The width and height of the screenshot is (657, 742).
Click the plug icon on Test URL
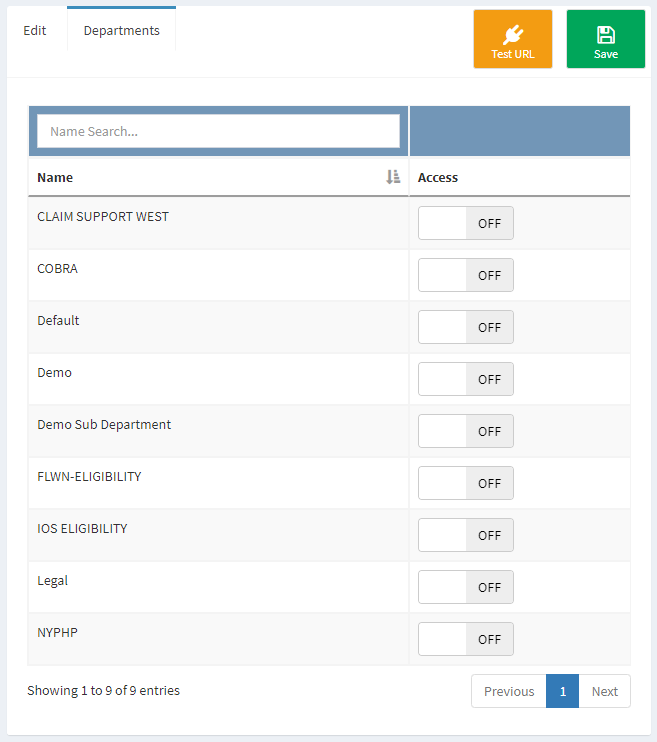click(513, 35)
